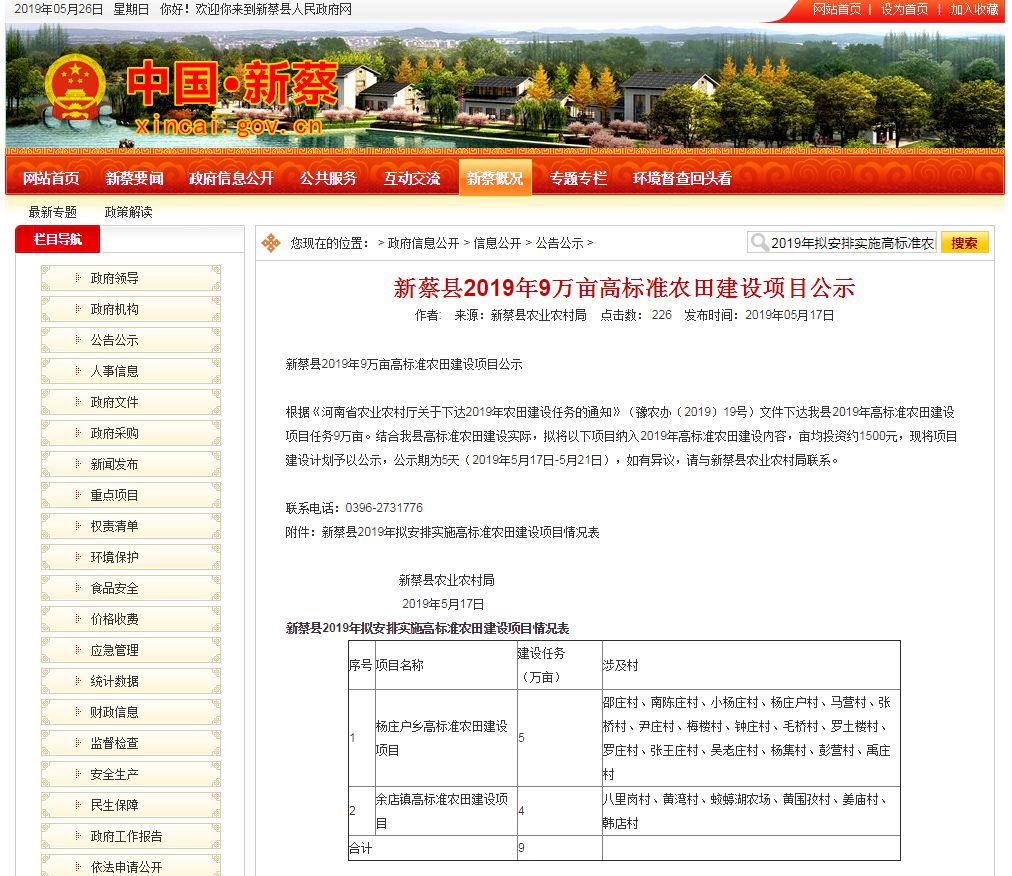Open 政府机构 in the sidebar
This screenshot has height=876, width=1012.
tap(131, 309)
